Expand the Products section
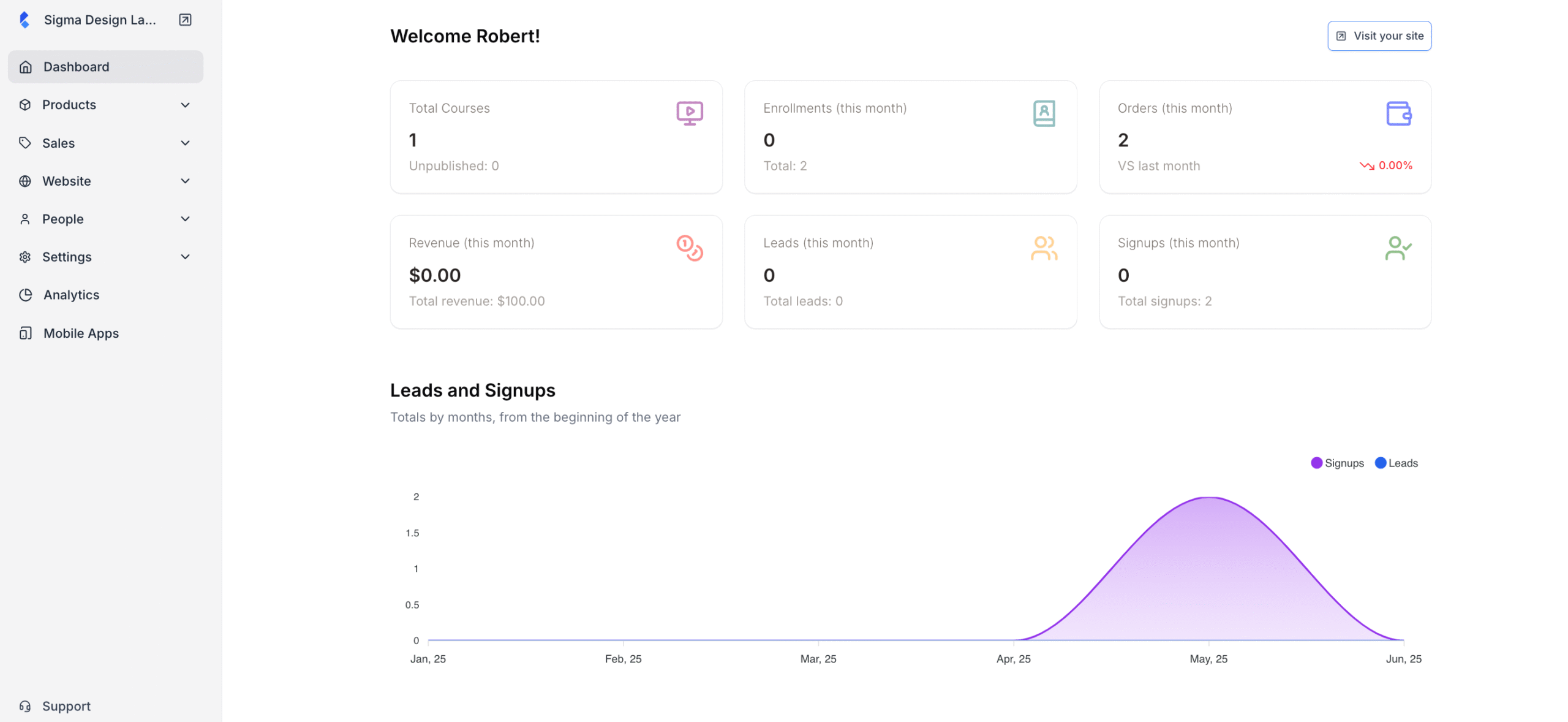The width and height of the screenshot is (1568, 722). click(186, 105)
